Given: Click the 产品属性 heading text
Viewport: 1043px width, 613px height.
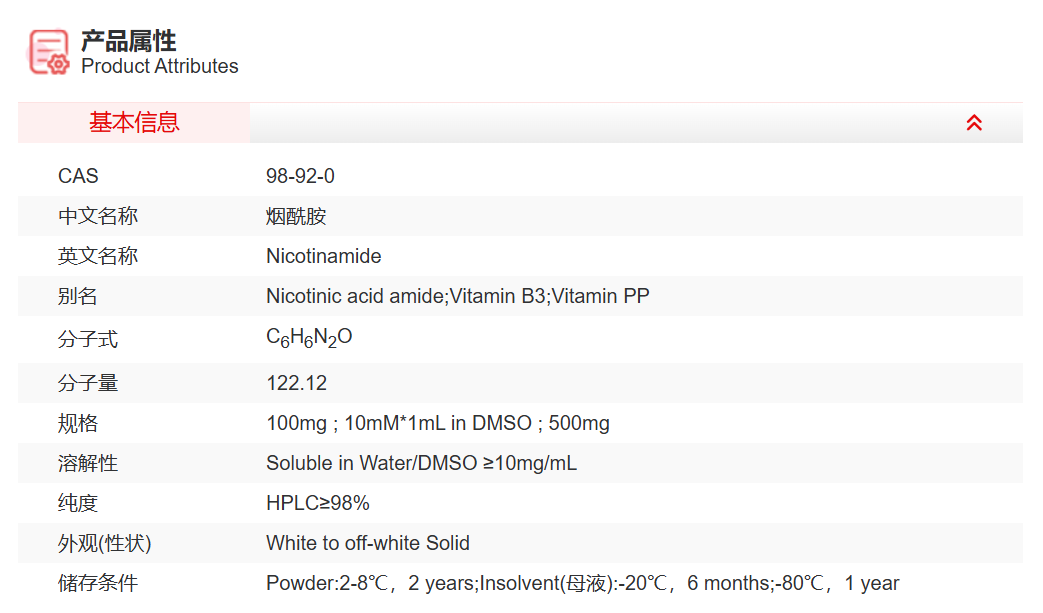Looking at the screenshot, I should (128, 41).
